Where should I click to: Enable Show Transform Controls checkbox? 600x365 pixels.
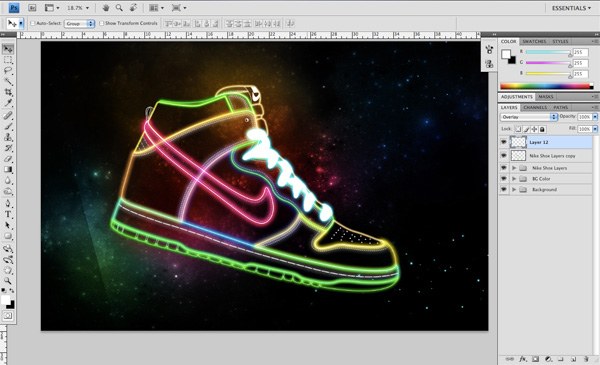(101, 23)
